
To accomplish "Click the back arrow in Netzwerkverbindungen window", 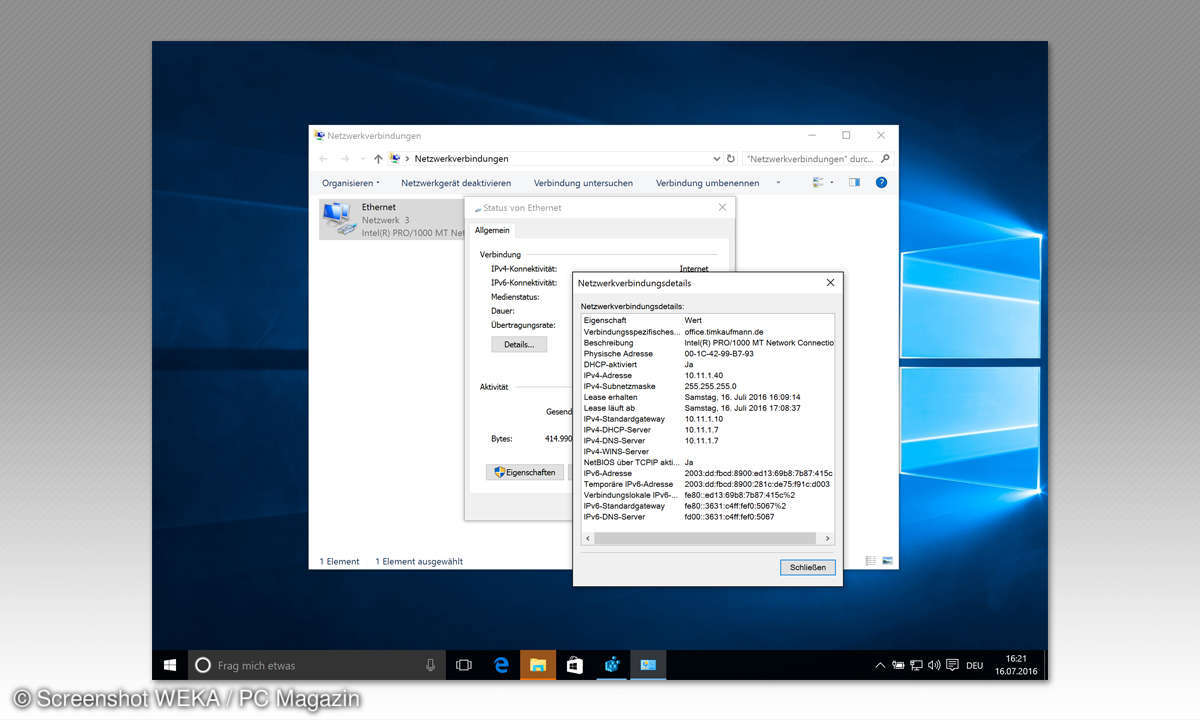I will [323, 159].
